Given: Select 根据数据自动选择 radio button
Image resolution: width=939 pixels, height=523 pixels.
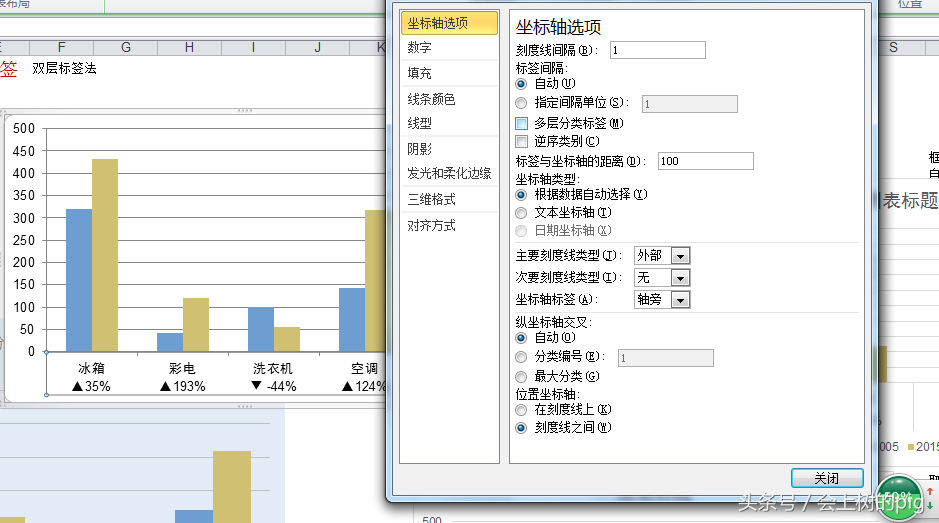Looking at the screenshot, I should [521, 195].
